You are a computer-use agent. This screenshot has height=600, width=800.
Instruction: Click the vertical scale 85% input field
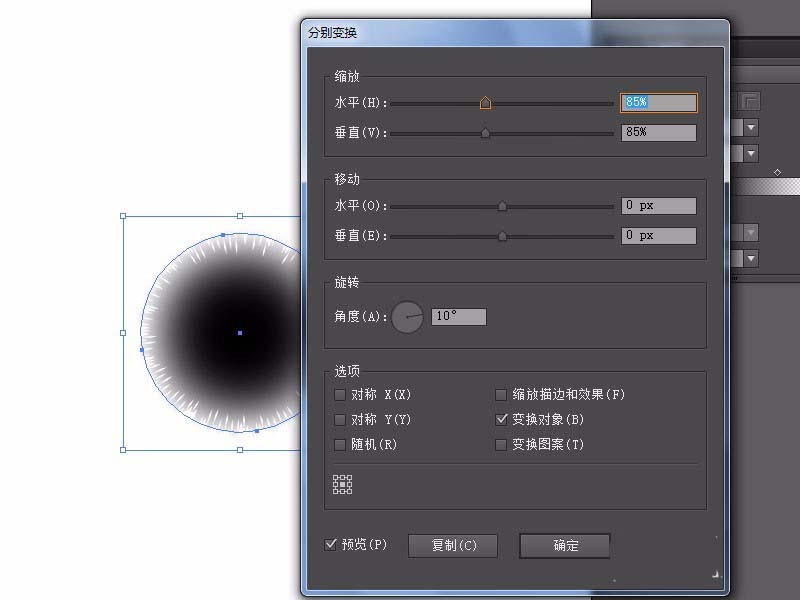coord(658,133)
